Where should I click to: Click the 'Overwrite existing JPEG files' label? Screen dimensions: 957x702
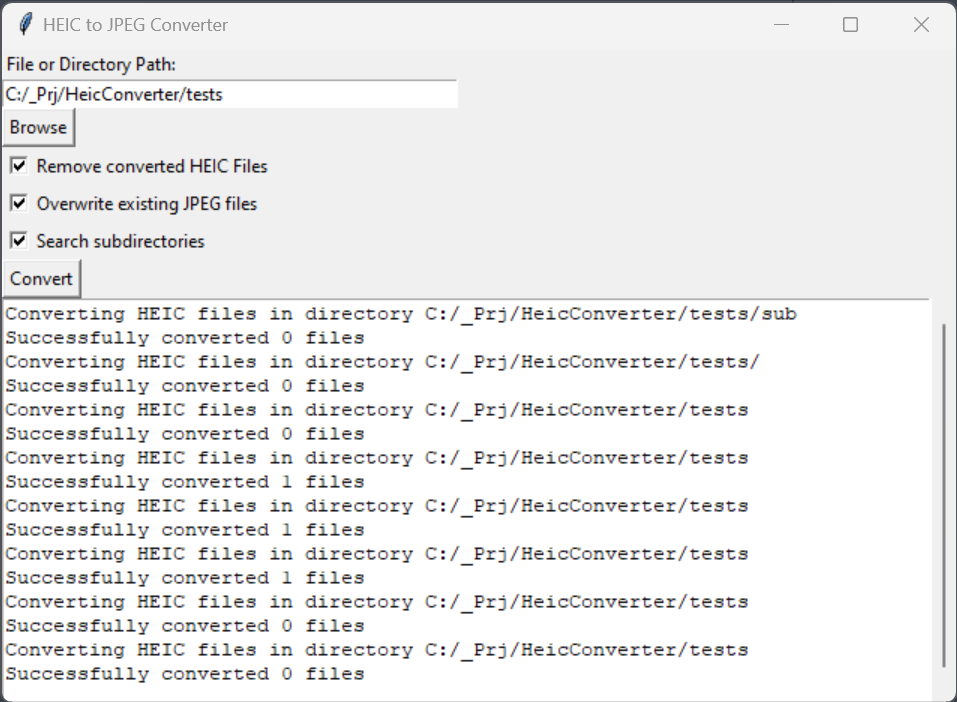146,203
